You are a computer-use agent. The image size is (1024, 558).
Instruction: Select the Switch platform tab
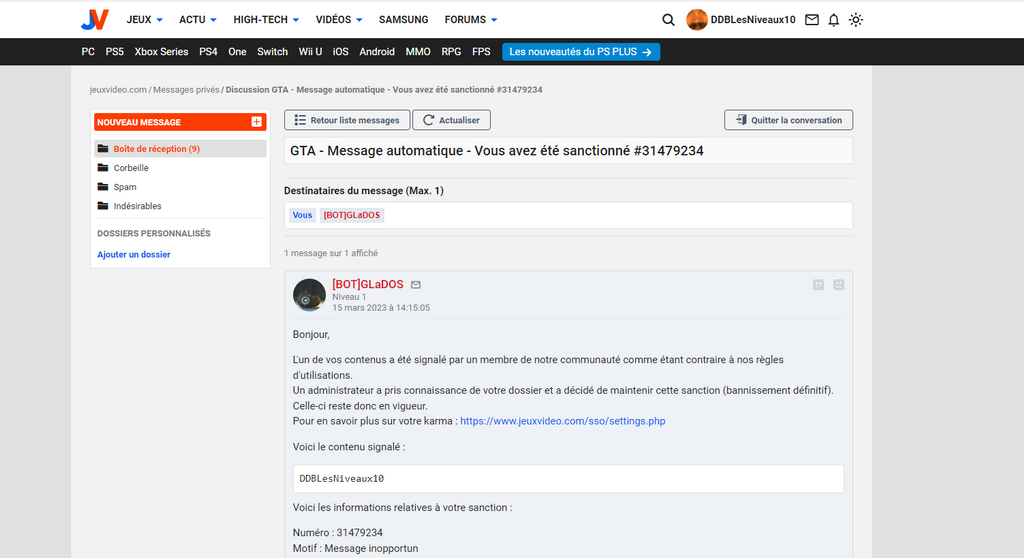pyautogui.click(x=272, y=52)
